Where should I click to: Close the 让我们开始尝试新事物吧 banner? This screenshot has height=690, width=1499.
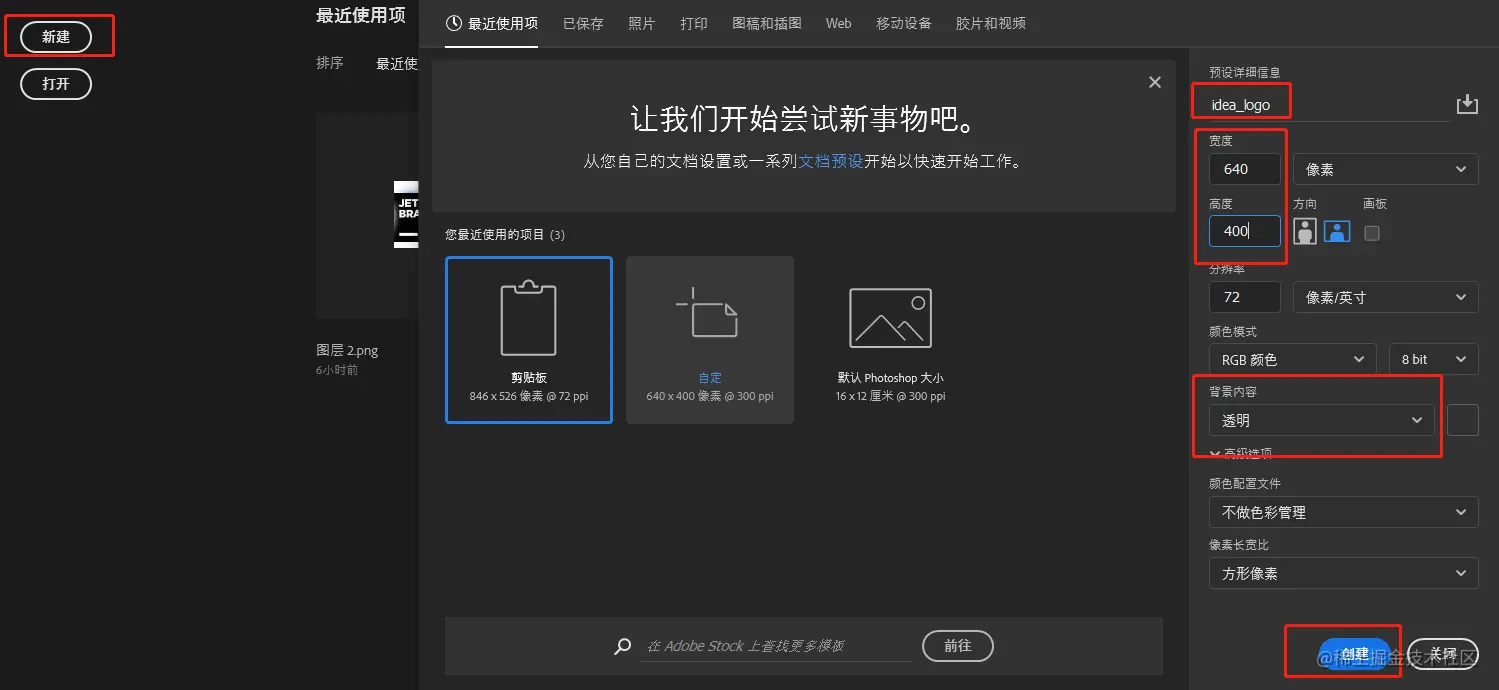click(x=1155, y=83)
